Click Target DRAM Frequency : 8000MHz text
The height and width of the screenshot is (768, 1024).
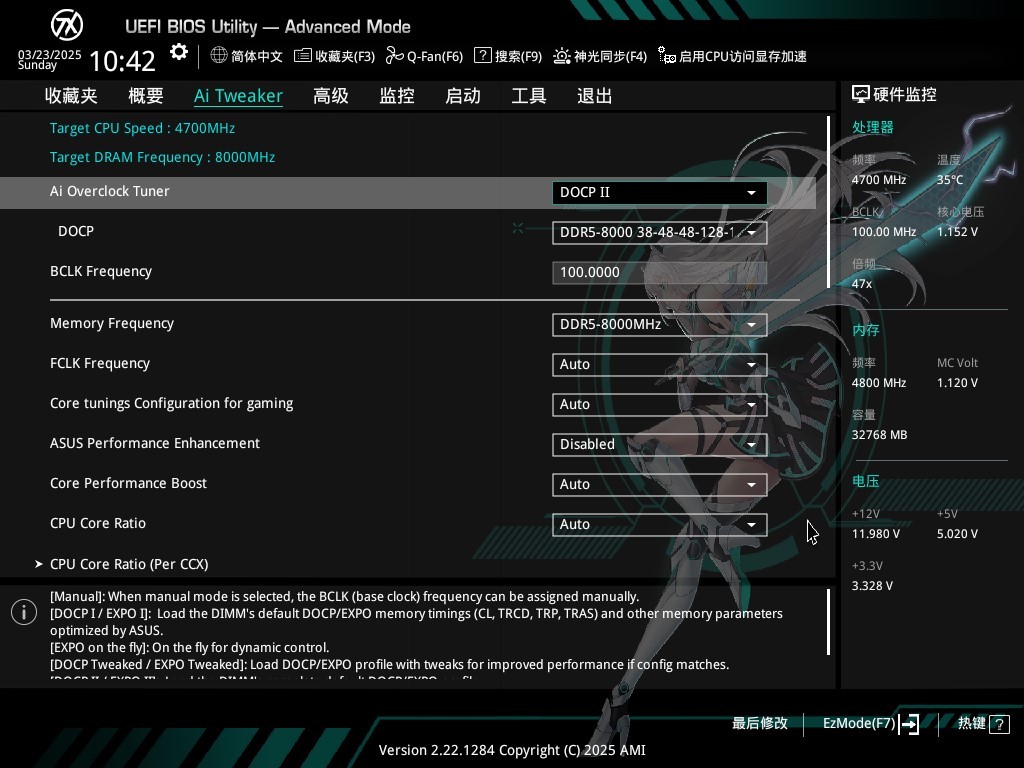(x=163, y=157)
